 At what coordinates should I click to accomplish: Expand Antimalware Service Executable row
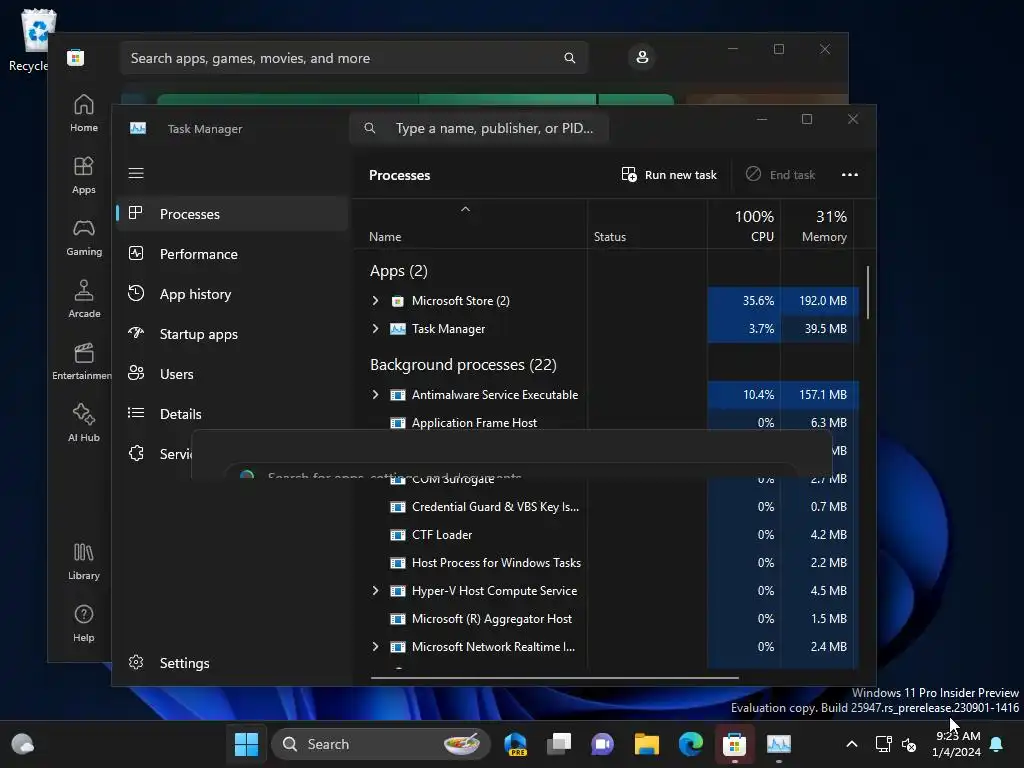pos(375,394)
